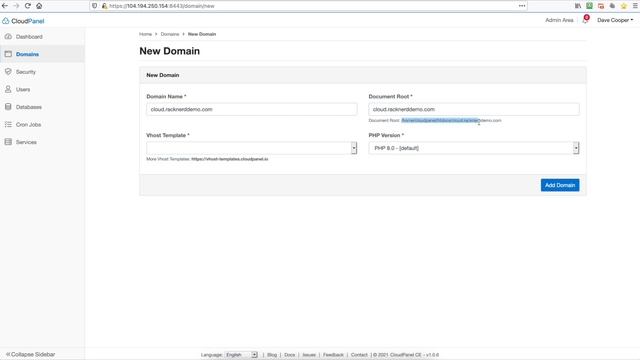Go to browser home icon

pyautogui.click(x=39, y=6)
